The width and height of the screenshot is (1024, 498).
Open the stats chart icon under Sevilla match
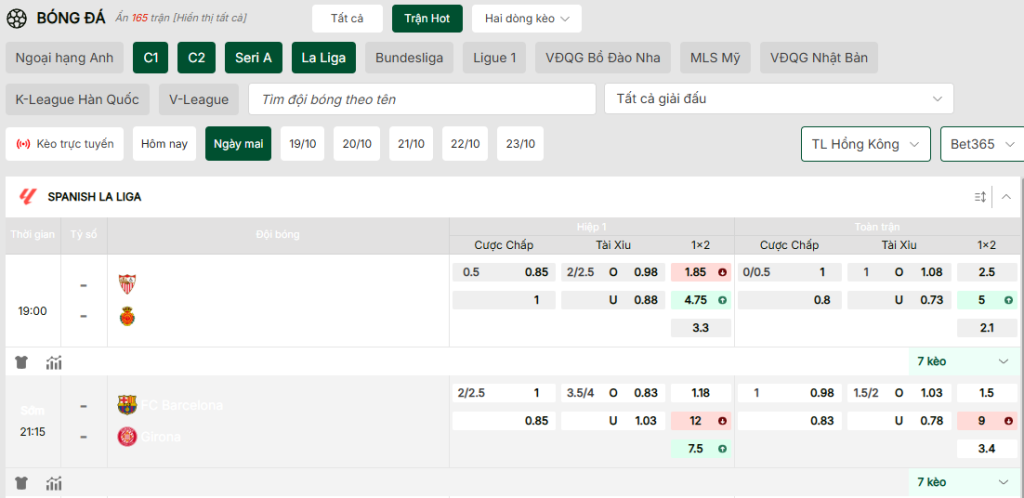click(x=54, y=362)
